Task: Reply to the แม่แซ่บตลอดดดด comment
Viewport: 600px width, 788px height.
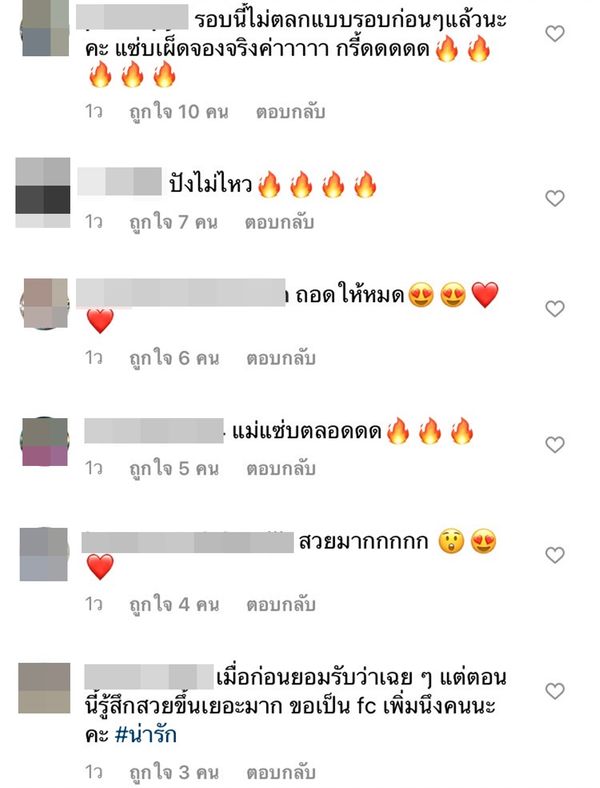Action: 281,468
